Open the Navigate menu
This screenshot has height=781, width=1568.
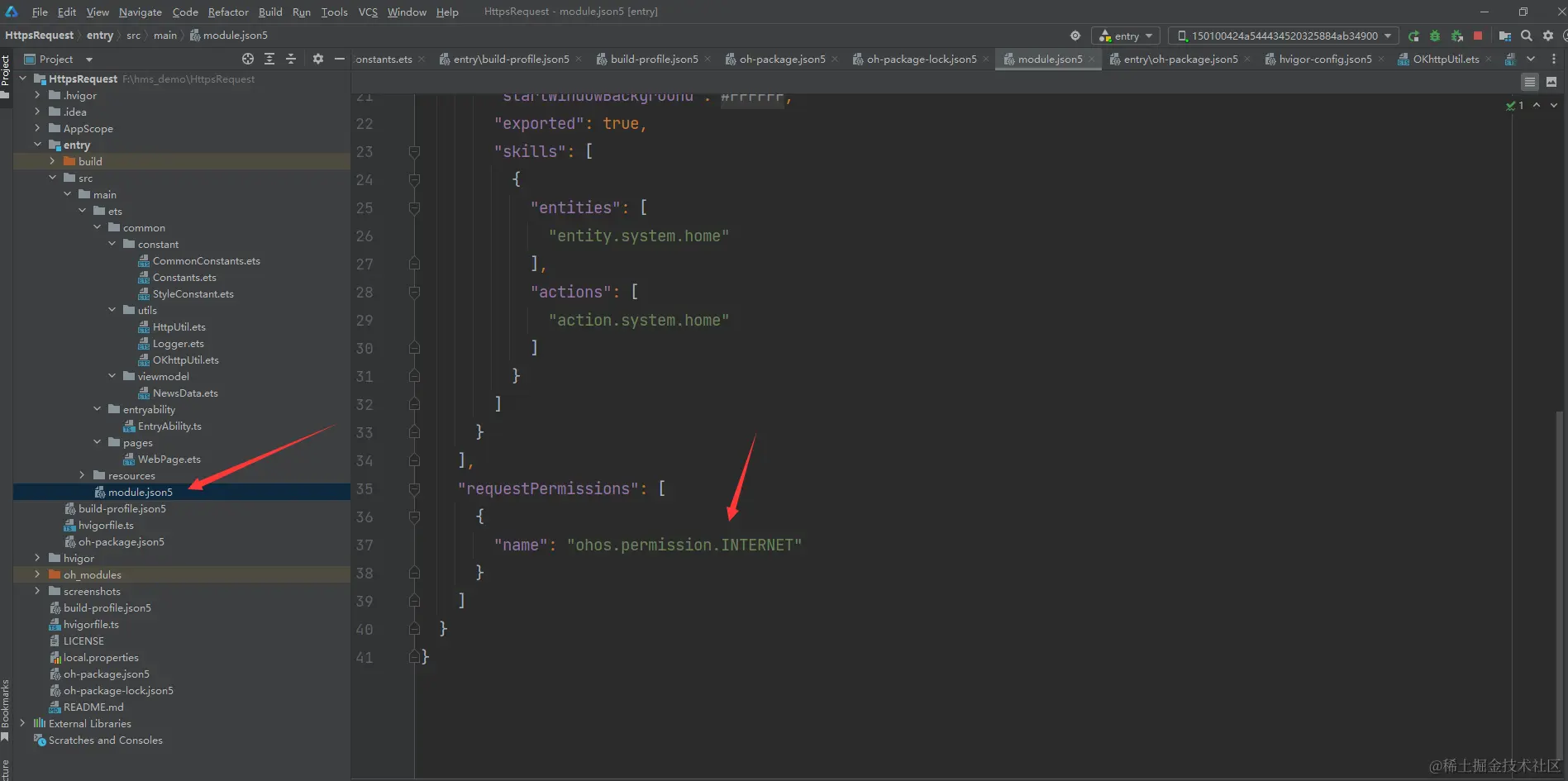click(x=140, y=12)
